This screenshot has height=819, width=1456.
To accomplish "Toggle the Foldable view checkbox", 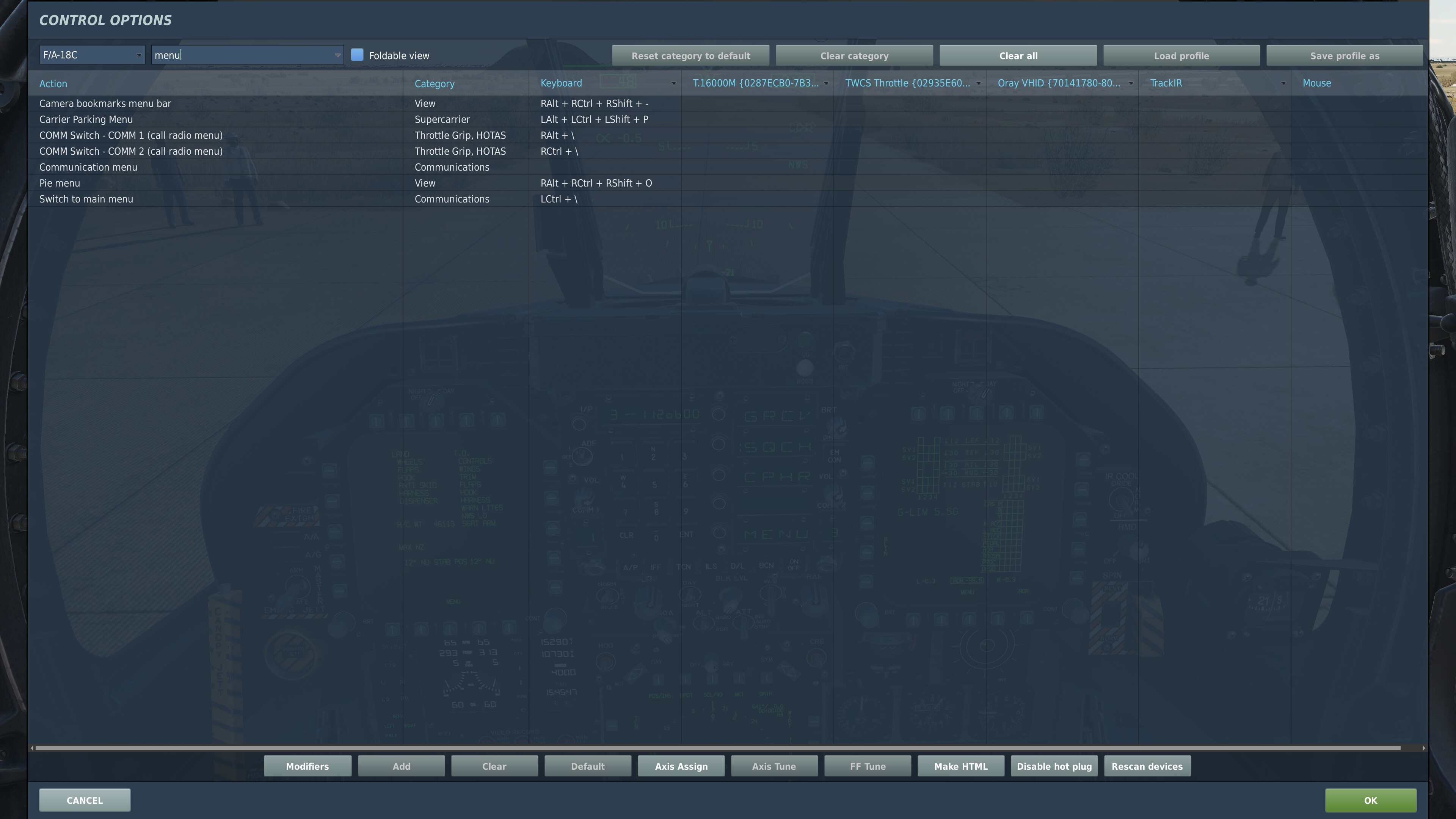I will coord(357,55).
